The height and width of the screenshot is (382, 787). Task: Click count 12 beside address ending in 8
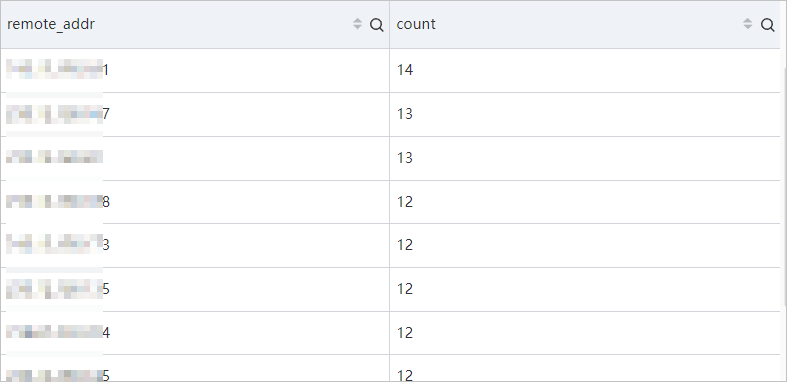point(405,202)
